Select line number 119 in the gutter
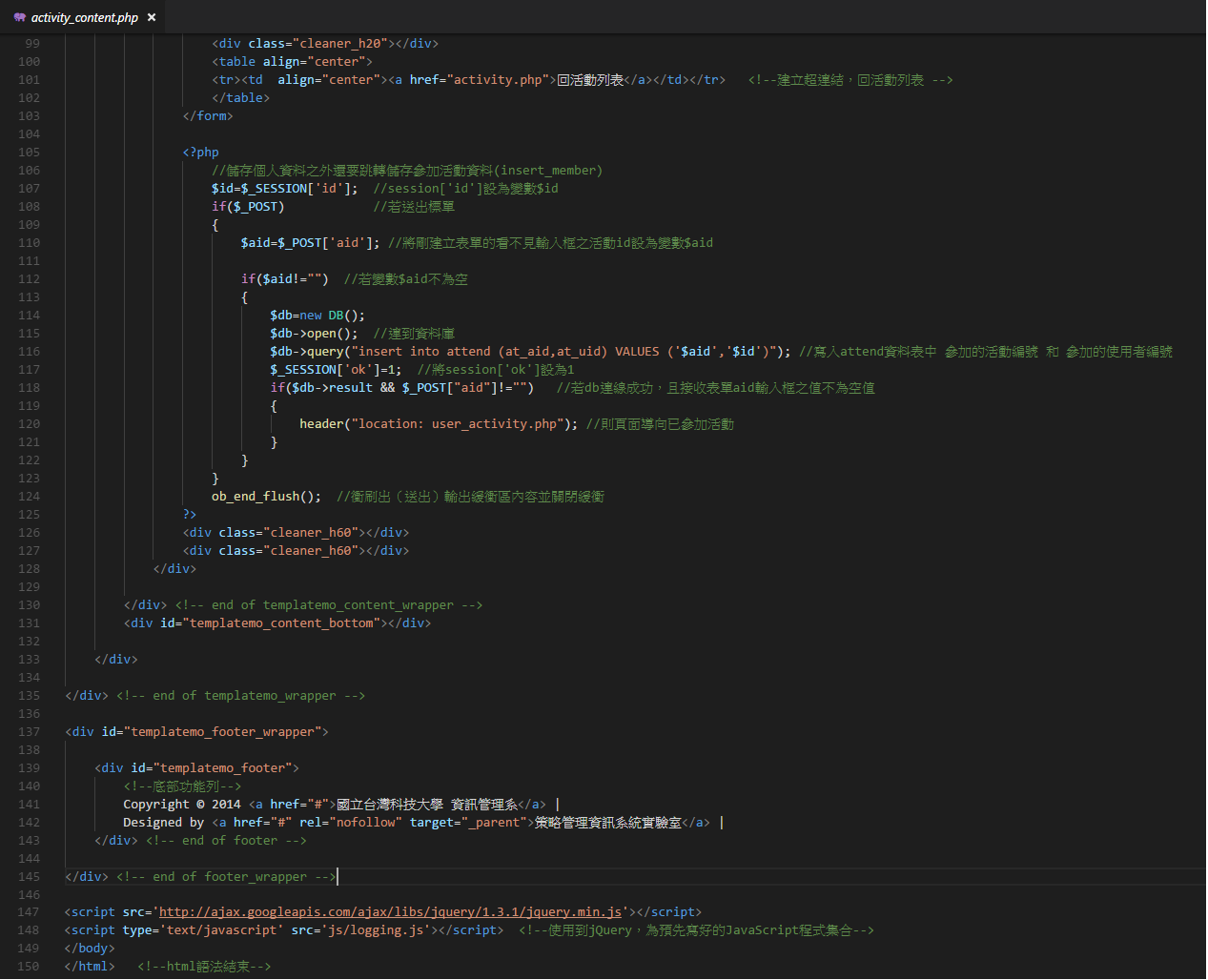Viewport: 1208px width, 980px height. pos(30,406)
